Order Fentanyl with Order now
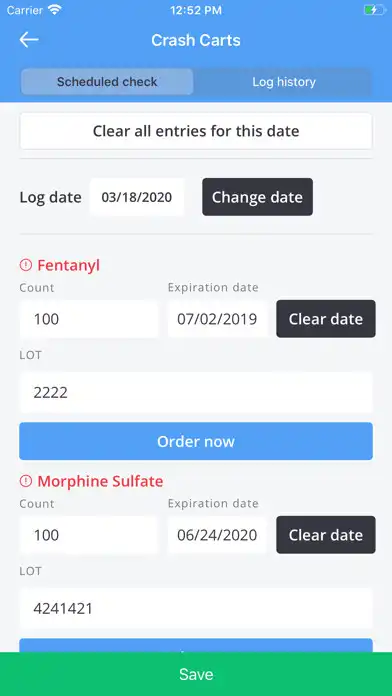The image size is (392, 696). (x=196, y=441)
